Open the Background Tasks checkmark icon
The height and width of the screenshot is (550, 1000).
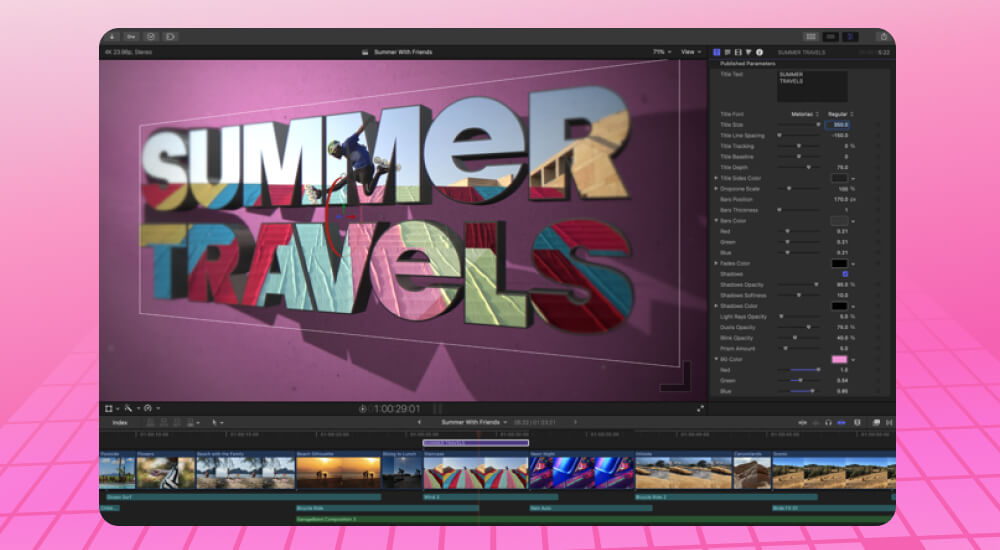pos(151,37)
